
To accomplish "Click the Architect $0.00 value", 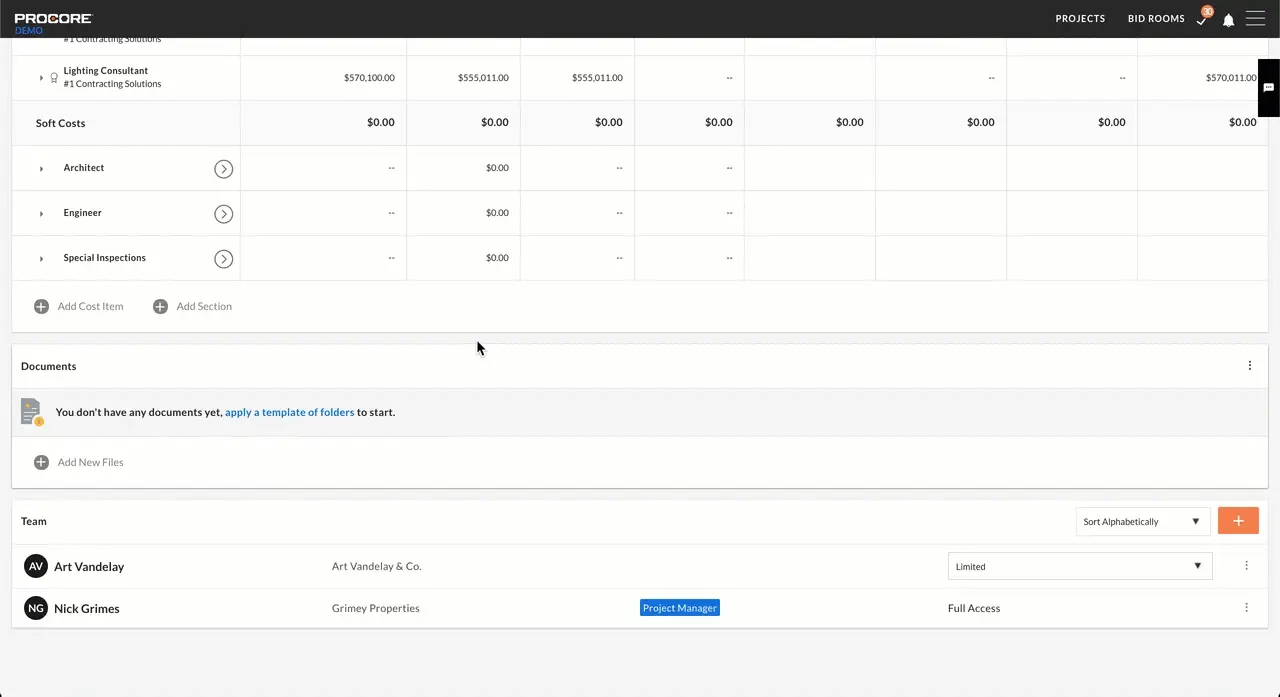I will [497, 168].
